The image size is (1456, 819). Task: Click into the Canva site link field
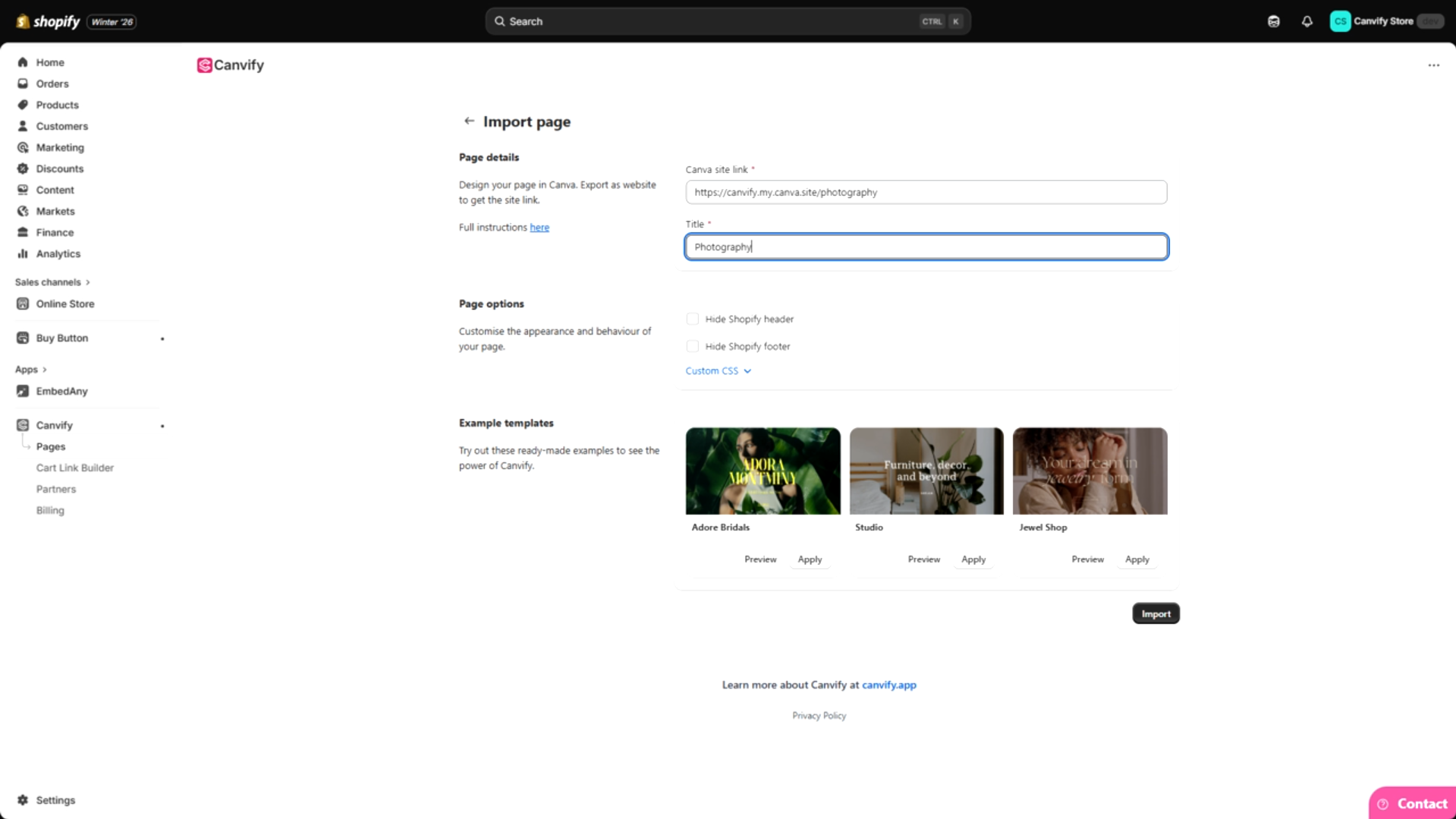(926, 192)
